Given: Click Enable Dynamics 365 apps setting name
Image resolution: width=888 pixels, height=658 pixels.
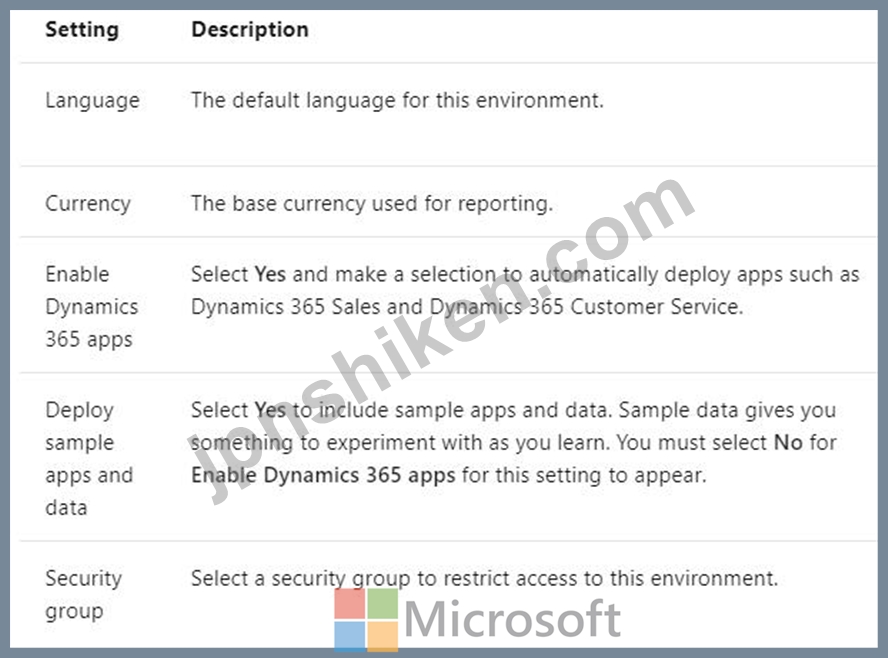Looking at the screenshot, I should coord(92,306).
